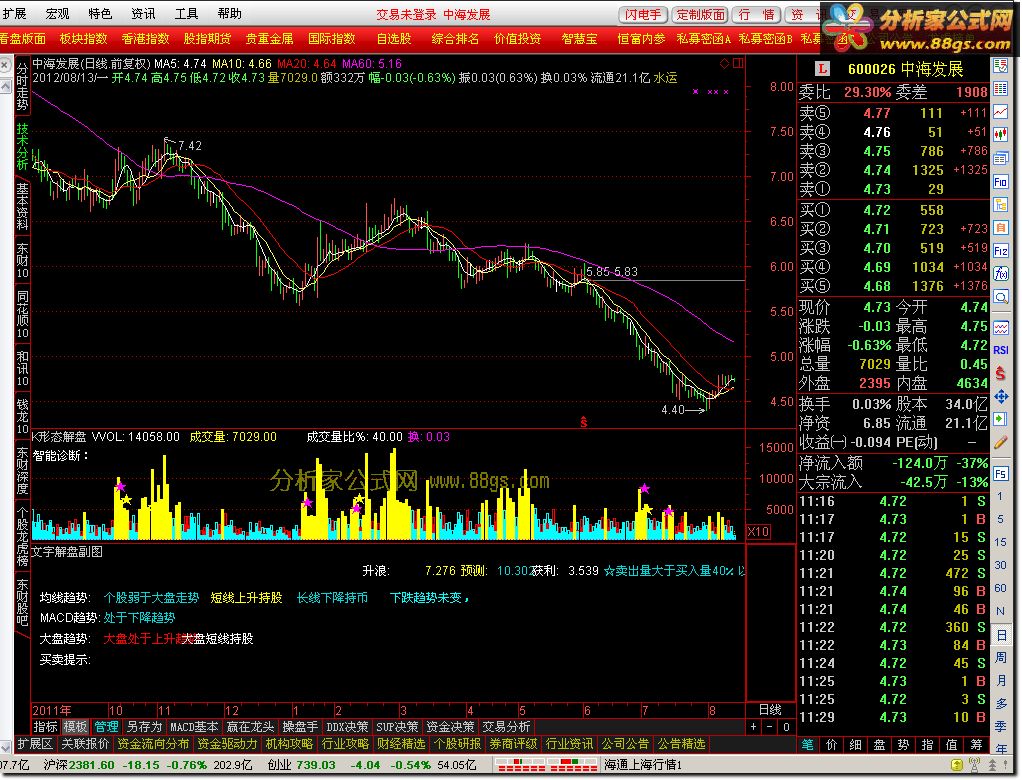Open the 资金流向分布 tab
1022x780 pixels.
point(153,744)
